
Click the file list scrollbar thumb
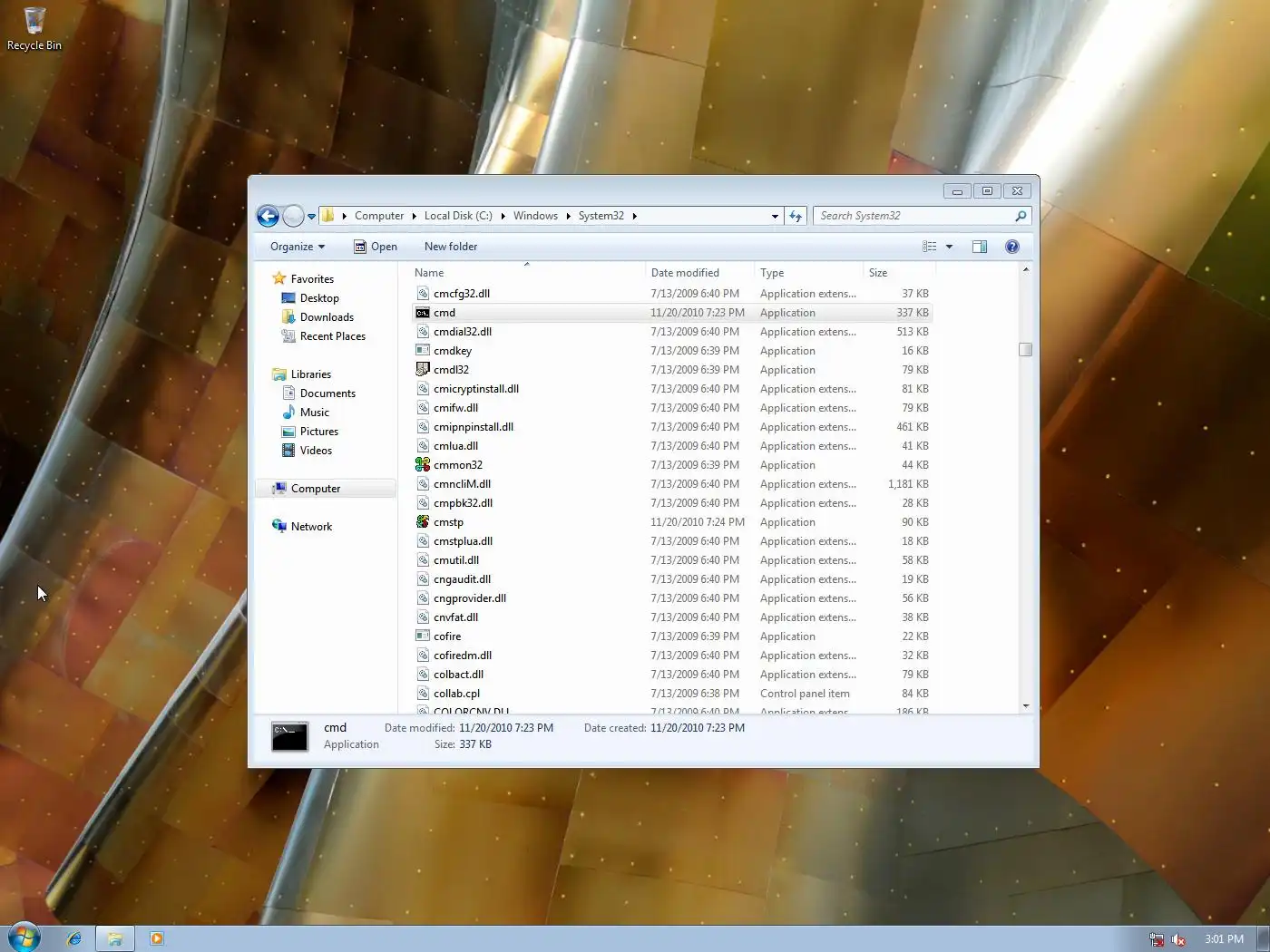(x=1026, y=350)
